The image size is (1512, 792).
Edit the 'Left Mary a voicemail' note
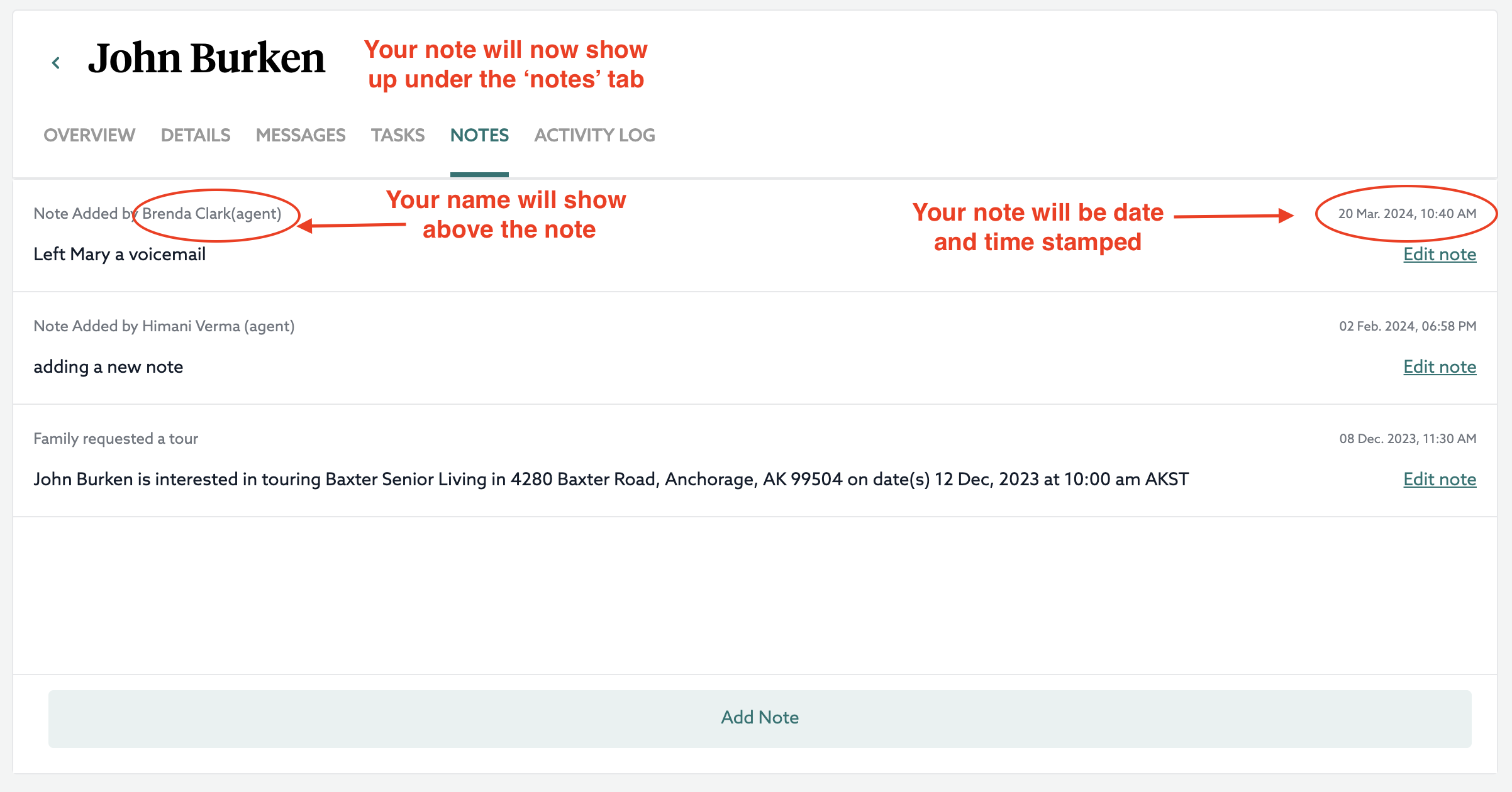point(1440,254)
